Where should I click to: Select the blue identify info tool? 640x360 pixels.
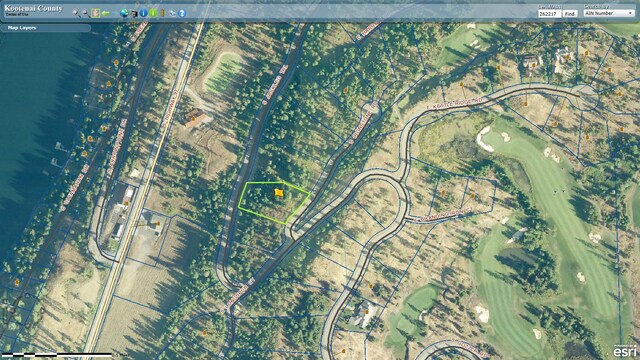143,13
